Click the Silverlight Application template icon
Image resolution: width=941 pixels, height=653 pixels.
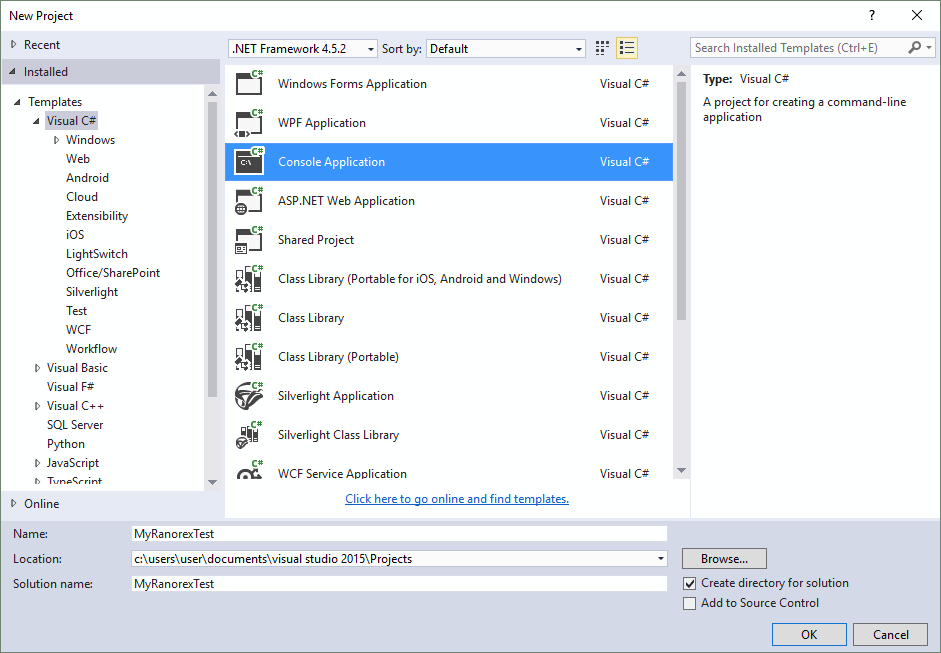coord(249,396)
